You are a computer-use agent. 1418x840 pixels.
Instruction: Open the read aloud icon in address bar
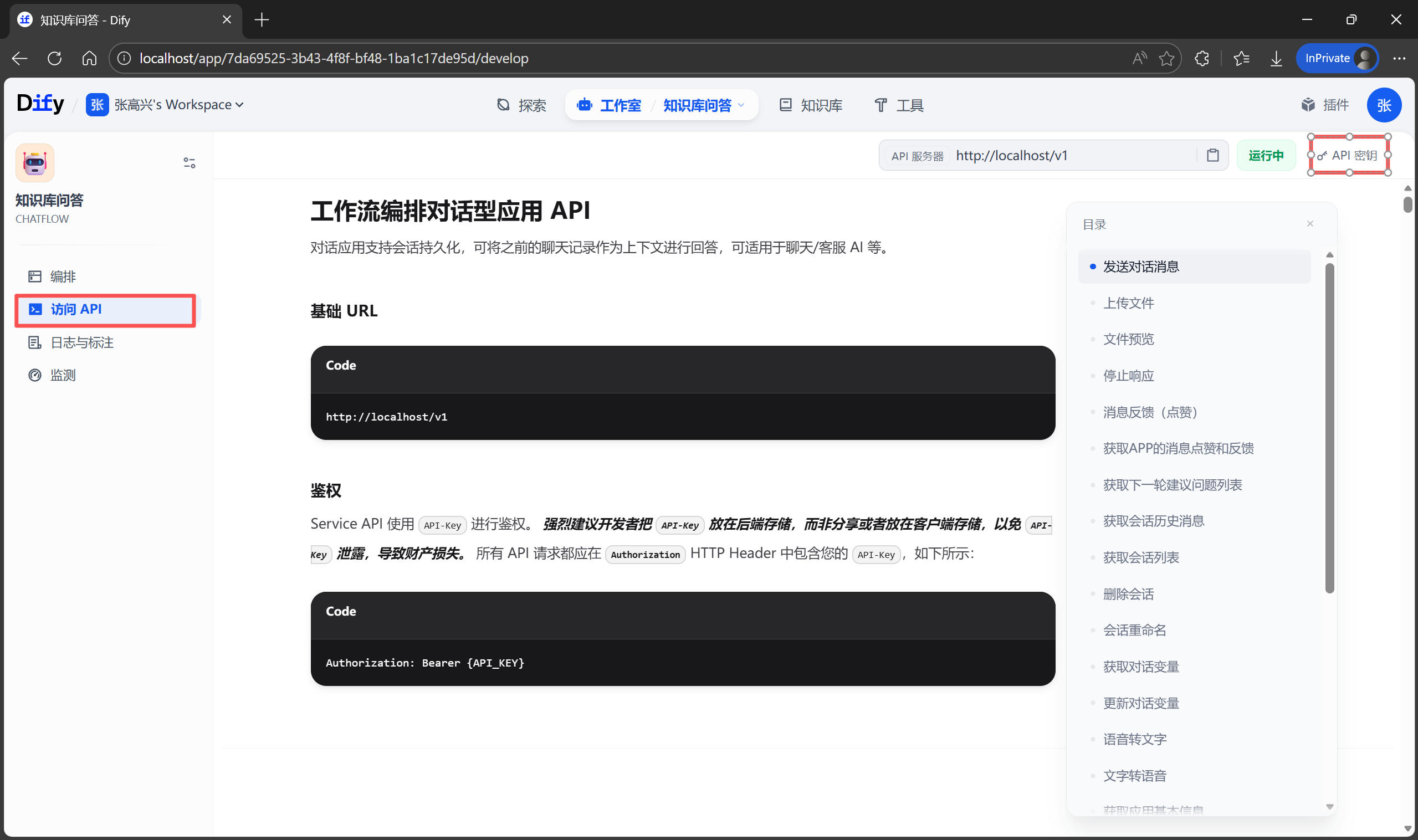tap(1139, 58)
